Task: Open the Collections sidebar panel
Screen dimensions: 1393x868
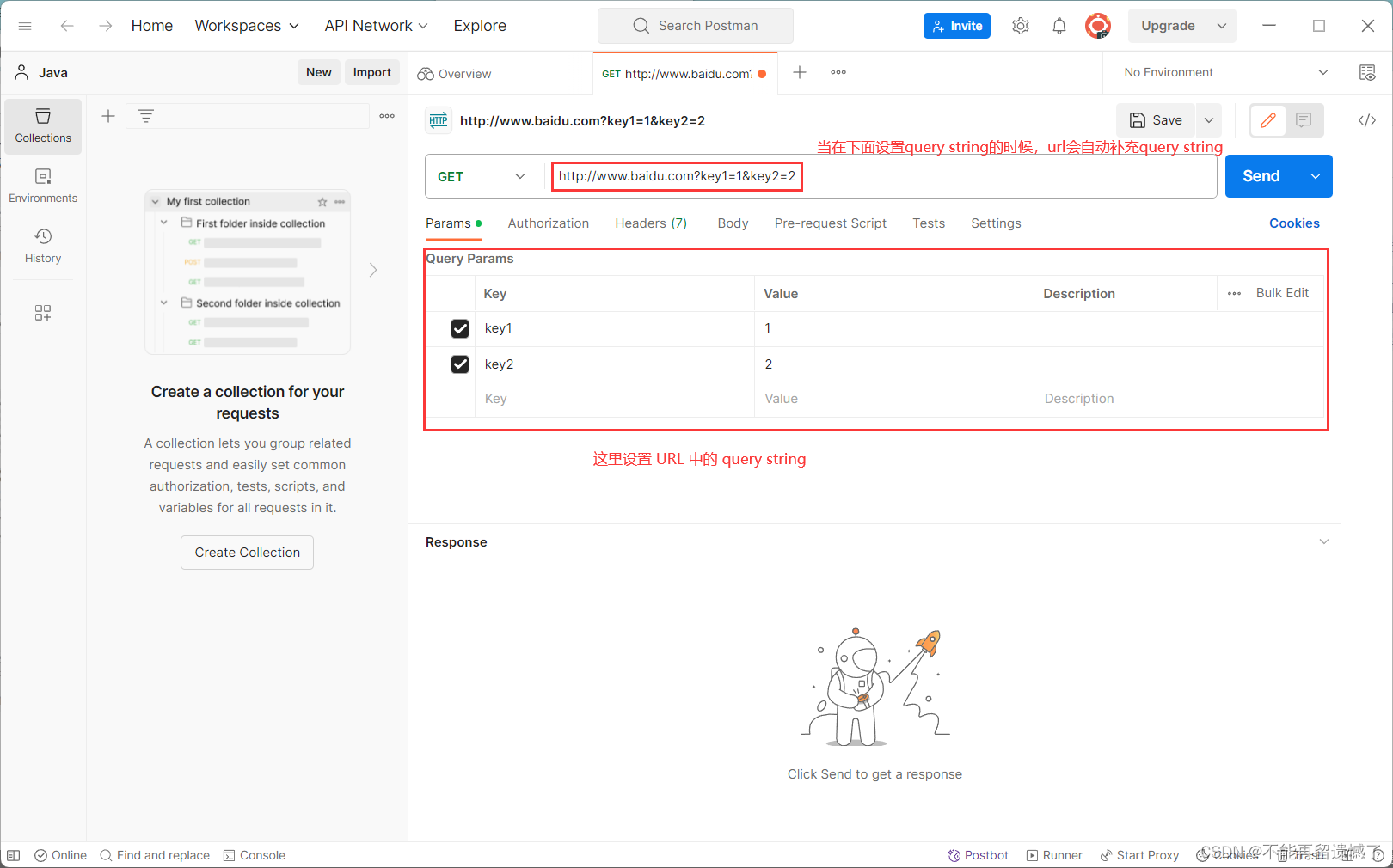Action: [x=43, y=126]
